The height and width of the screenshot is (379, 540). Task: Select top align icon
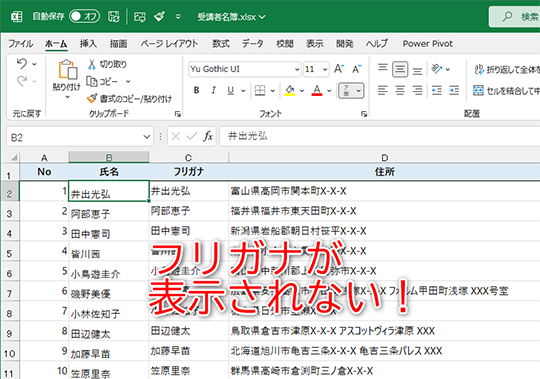point(383,69)
